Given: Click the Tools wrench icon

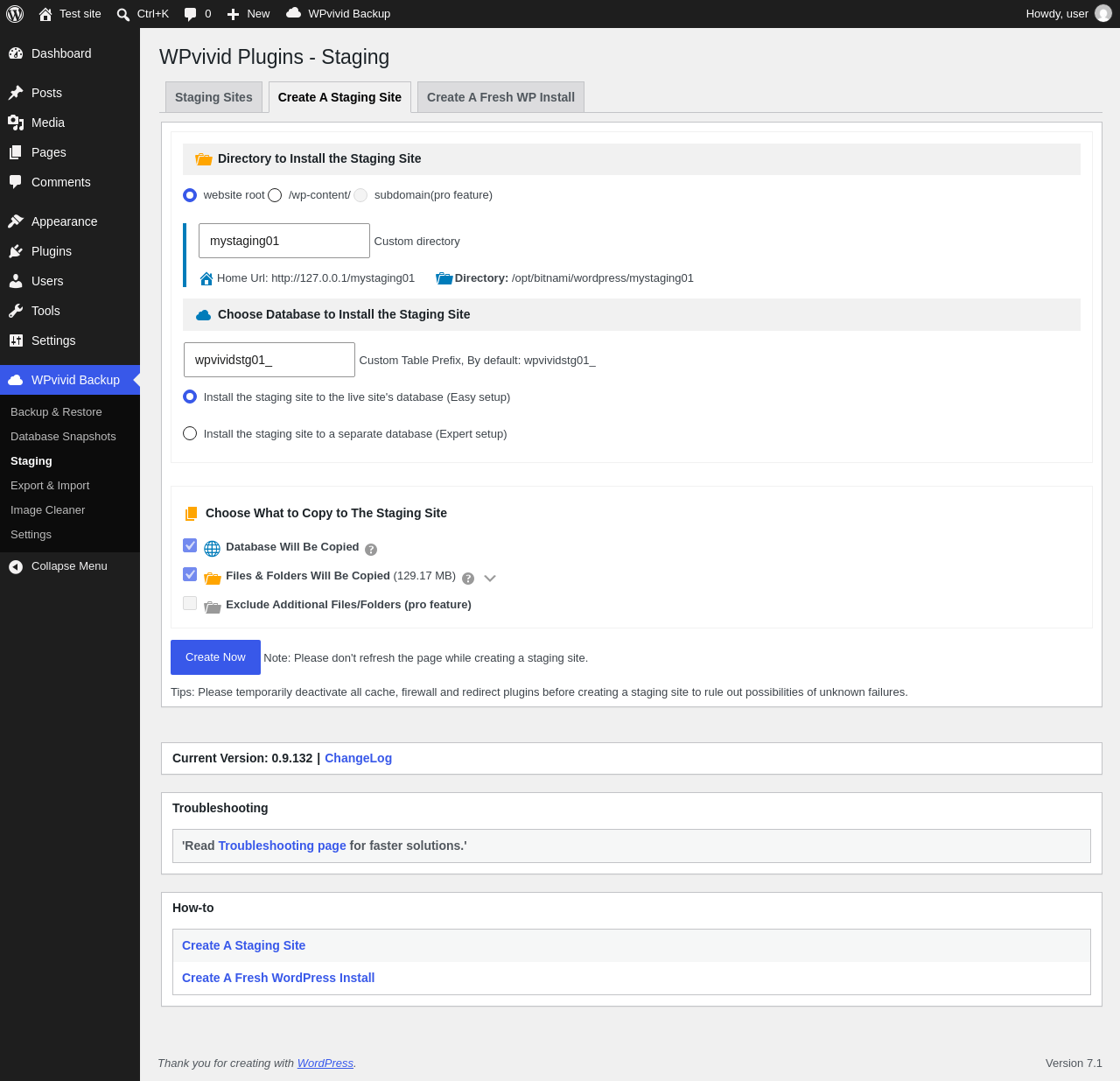Looking at the screenshot, I should pyautogui.click(x=16, y=311).
